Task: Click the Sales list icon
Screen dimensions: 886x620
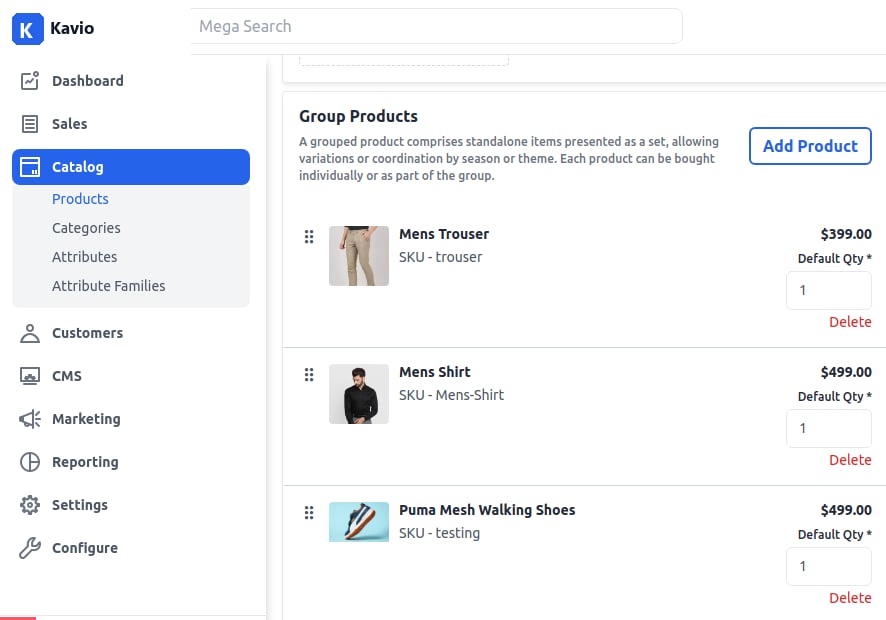Action: coord(29,124)
